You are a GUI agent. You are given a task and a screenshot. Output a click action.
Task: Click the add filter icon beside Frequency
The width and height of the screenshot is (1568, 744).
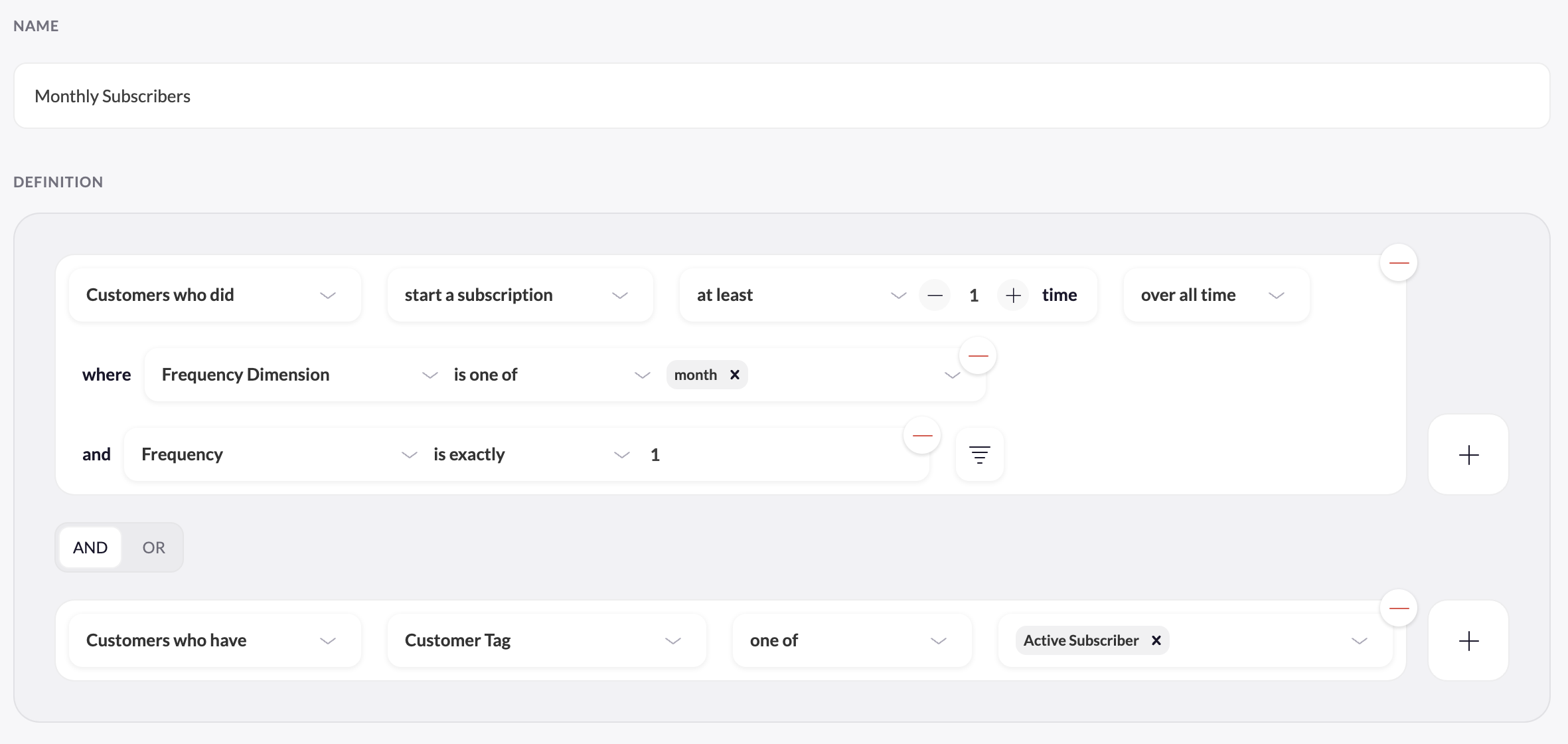[x=979, y=455]
